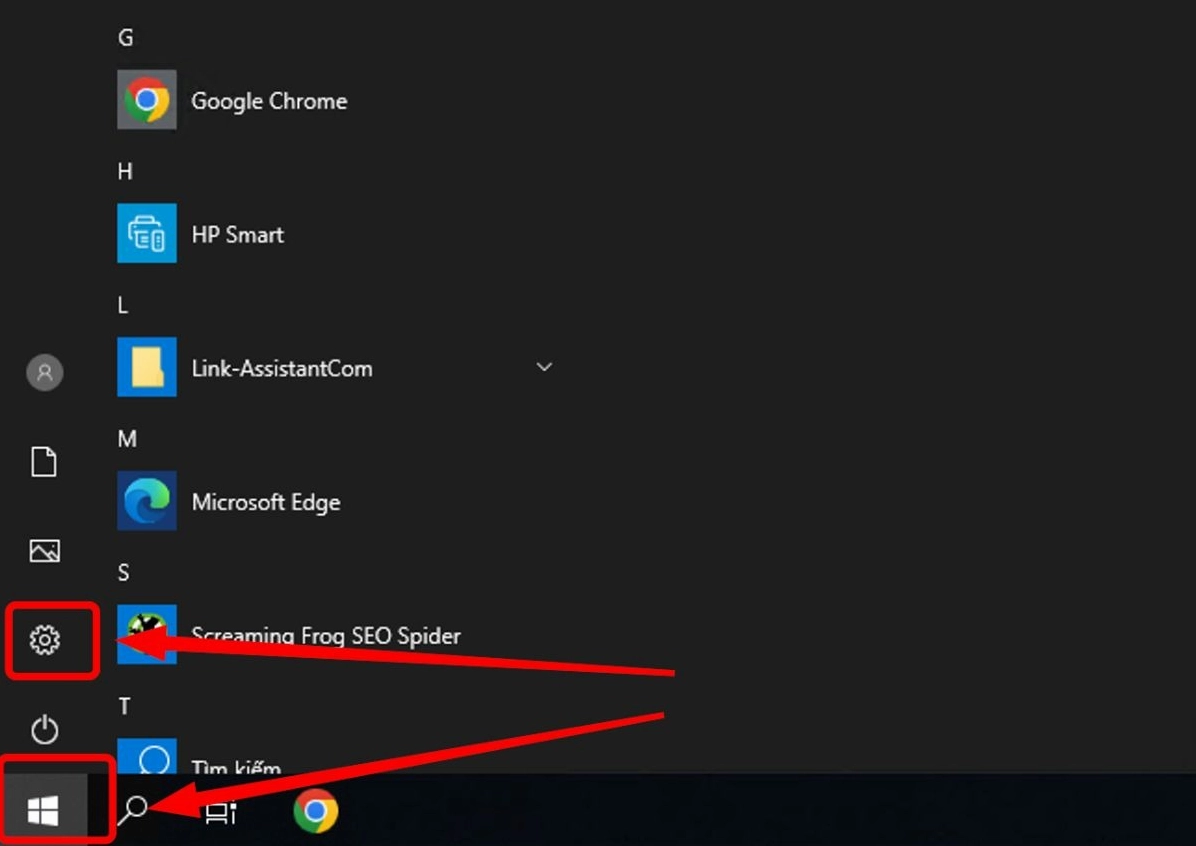Open Windows Settings via the gear icon
This screenshot has width=1196, height=846.
tap(44, 641)
